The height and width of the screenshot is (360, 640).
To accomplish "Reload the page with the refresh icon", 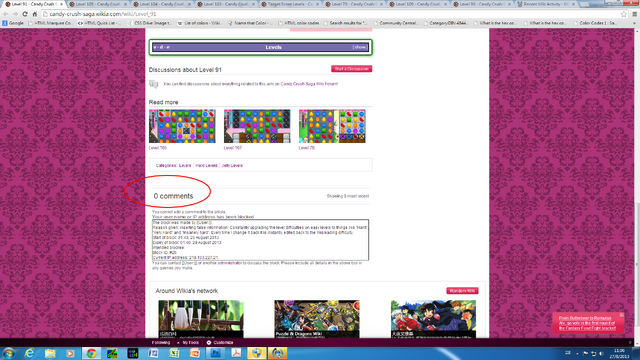I will (x=25, y=14).
